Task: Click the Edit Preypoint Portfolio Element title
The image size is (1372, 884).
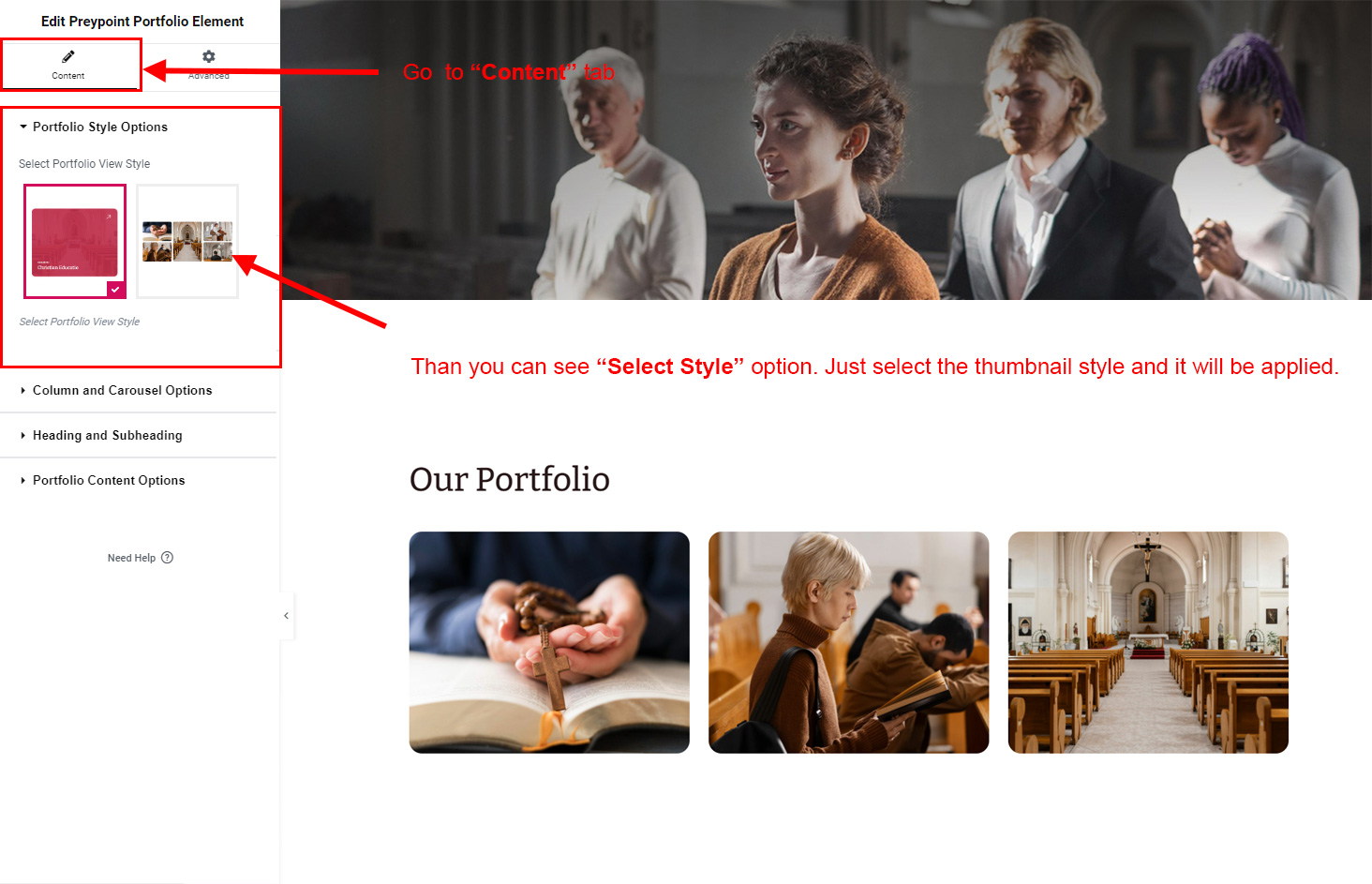Action: coord(142,21)
